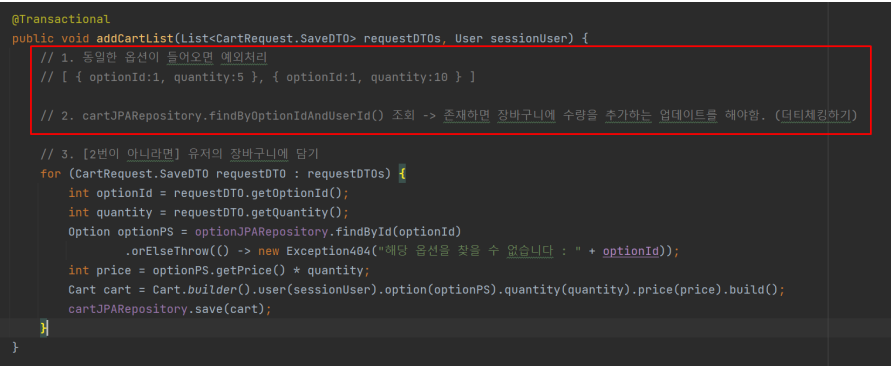Viewport: 891px width, 366px height.
Task: Click the highlighted closing brace of the for loop
Action: click(x=44, y=328)
